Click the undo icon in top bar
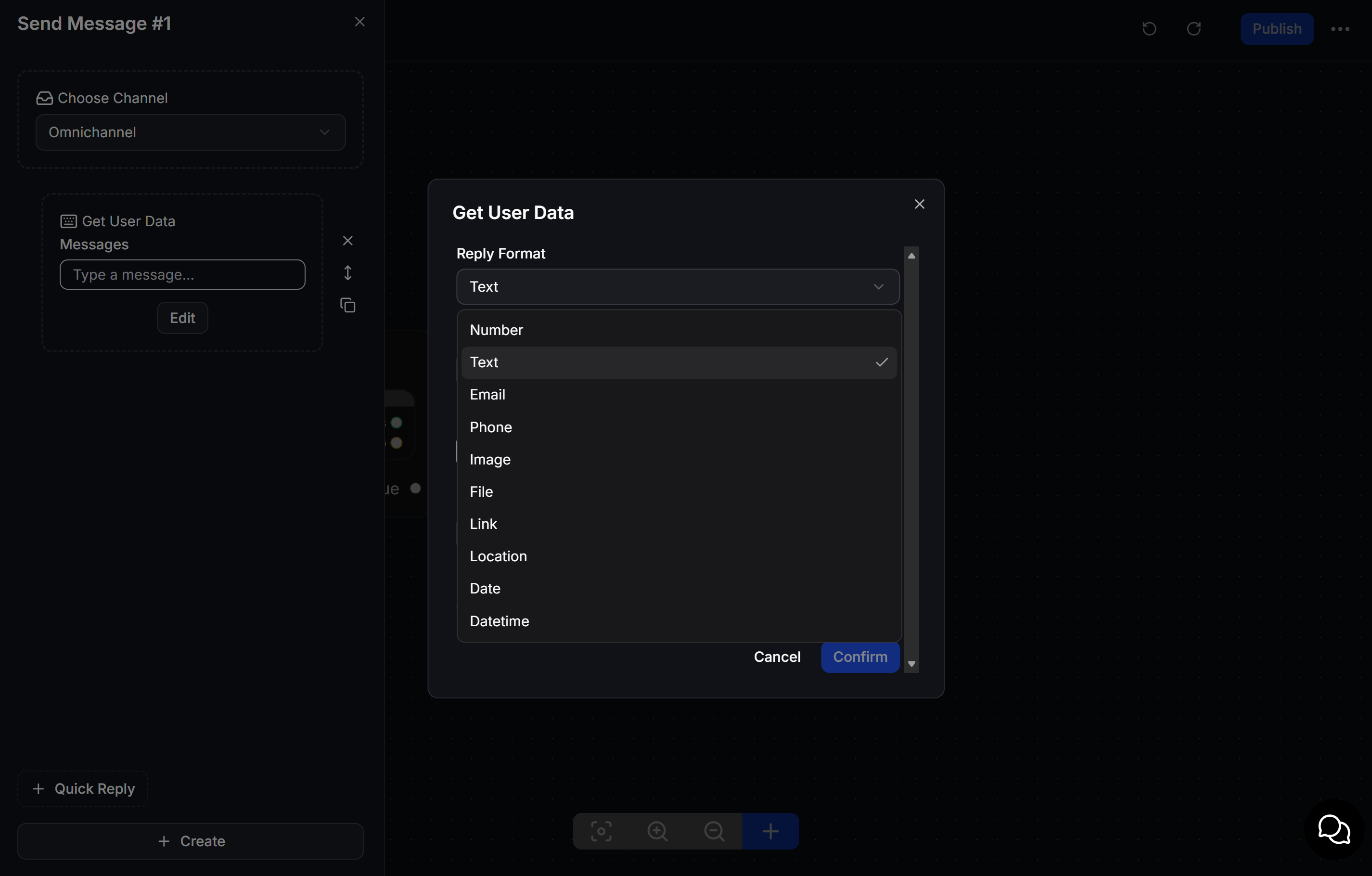 pos(1149,28)
